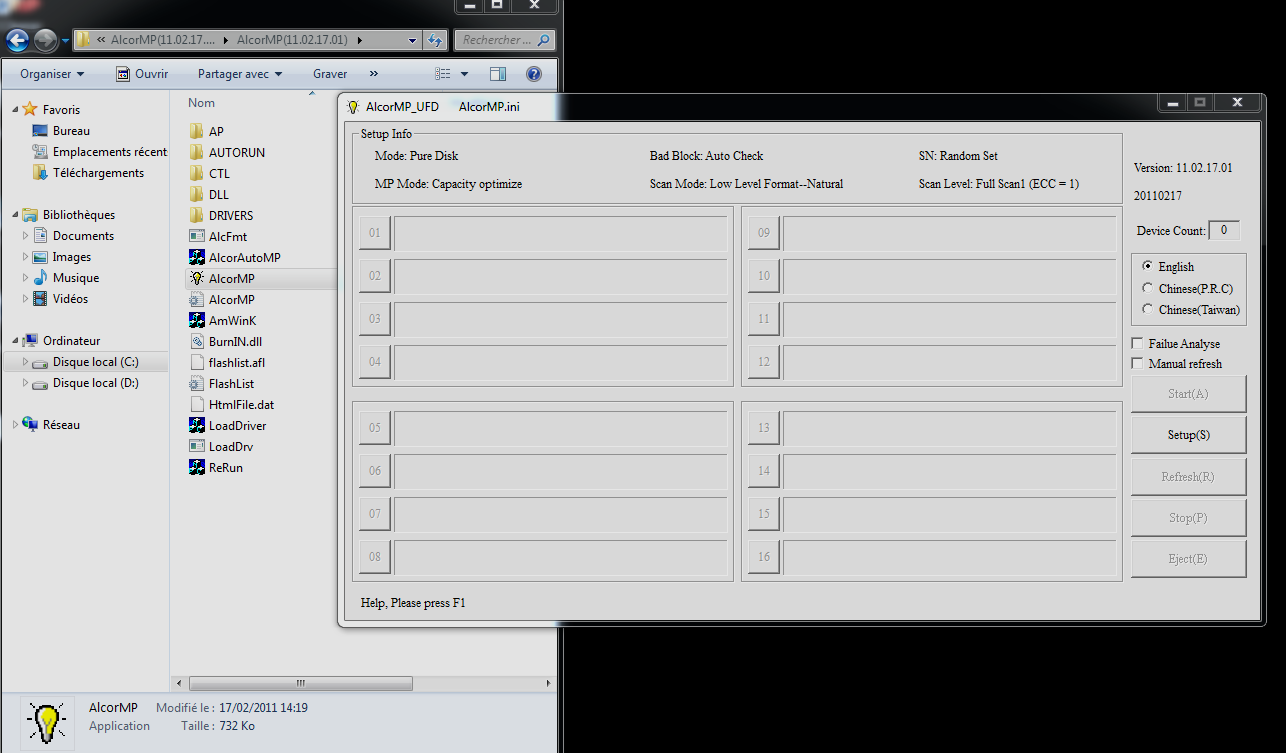The image size is (1286, 753).
Task: Open the view options dropdown arrow
Action: pos(464,74)
